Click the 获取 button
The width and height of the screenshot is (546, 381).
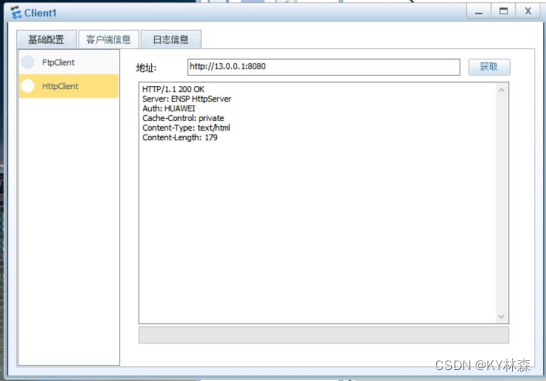point(489,67)
